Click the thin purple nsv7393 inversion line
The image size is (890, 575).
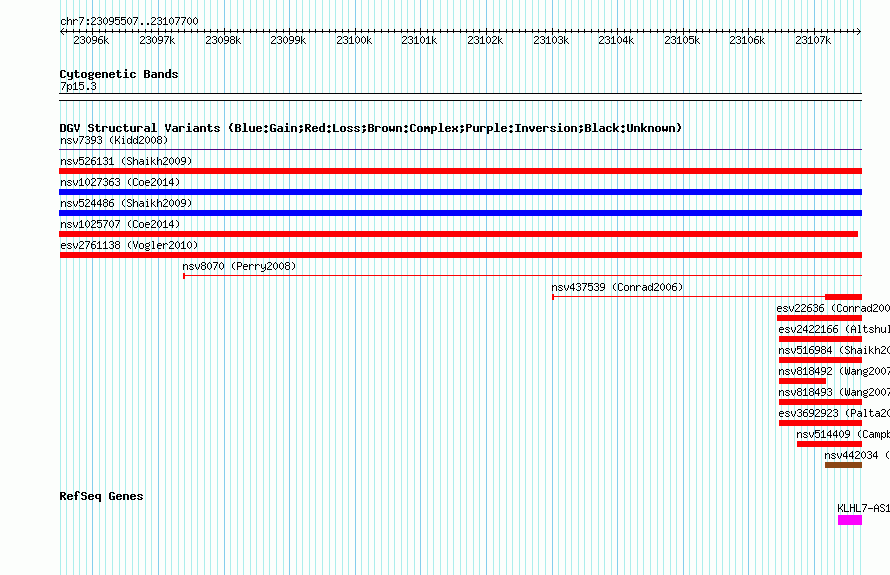(460, 150)
